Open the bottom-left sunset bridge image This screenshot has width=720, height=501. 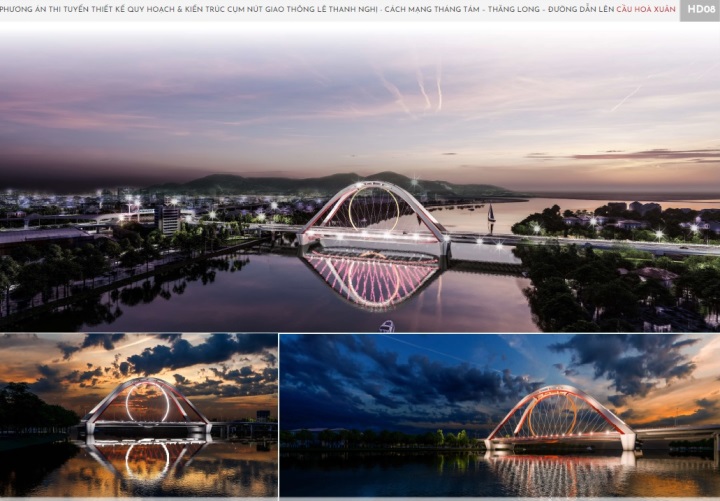(138, 415)
